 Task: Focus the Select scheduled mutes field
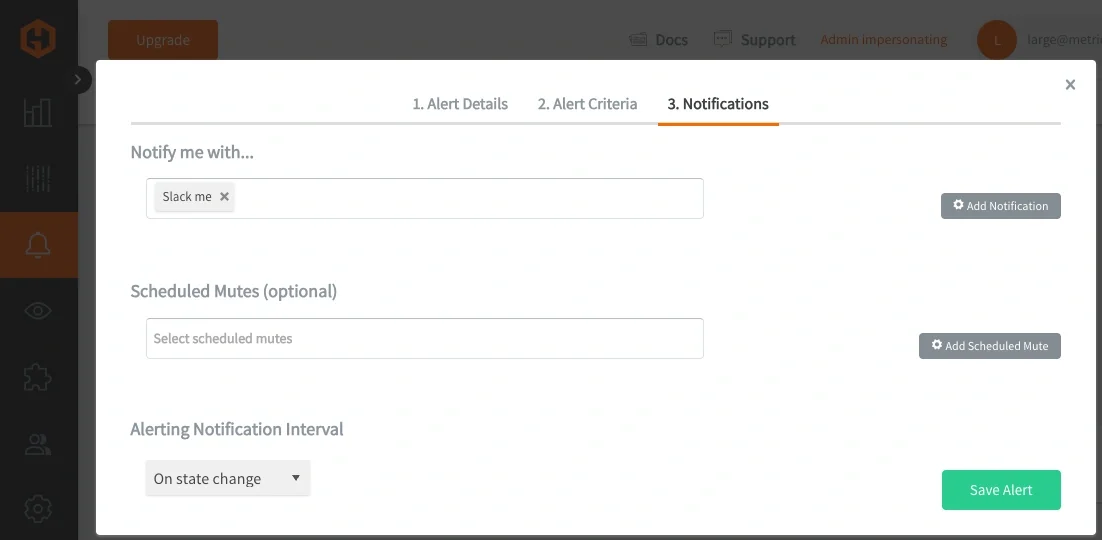[x=424, y=339]
